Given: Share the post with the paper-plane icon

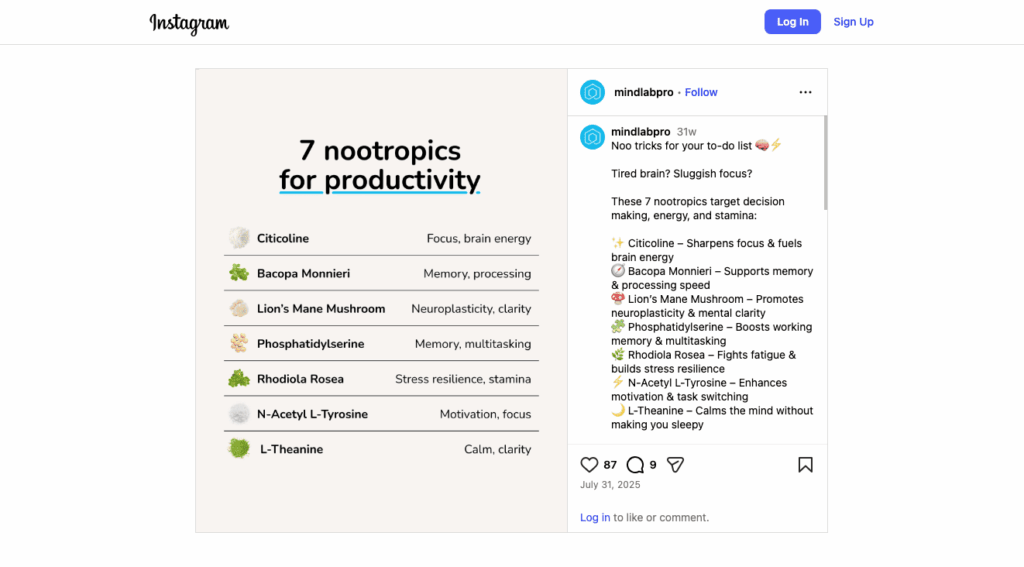Looking at the screenshot, I should click(x=675, y=464).
